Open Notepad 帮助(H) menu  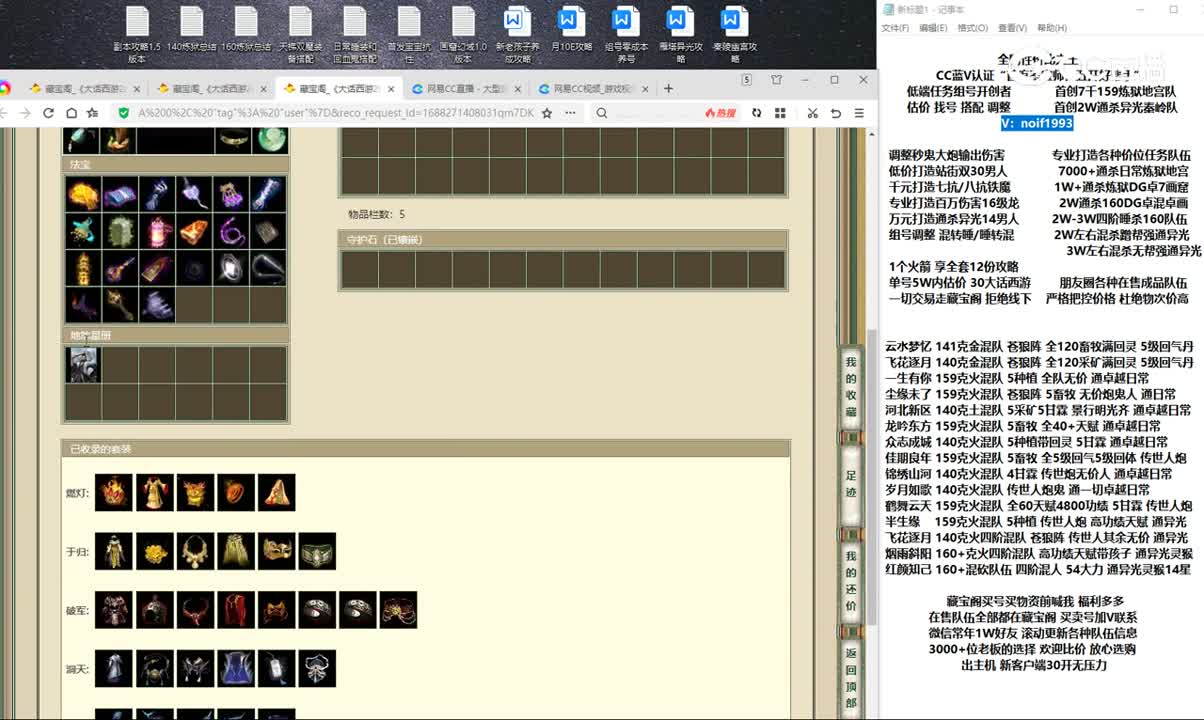[x=1052, y=28]
